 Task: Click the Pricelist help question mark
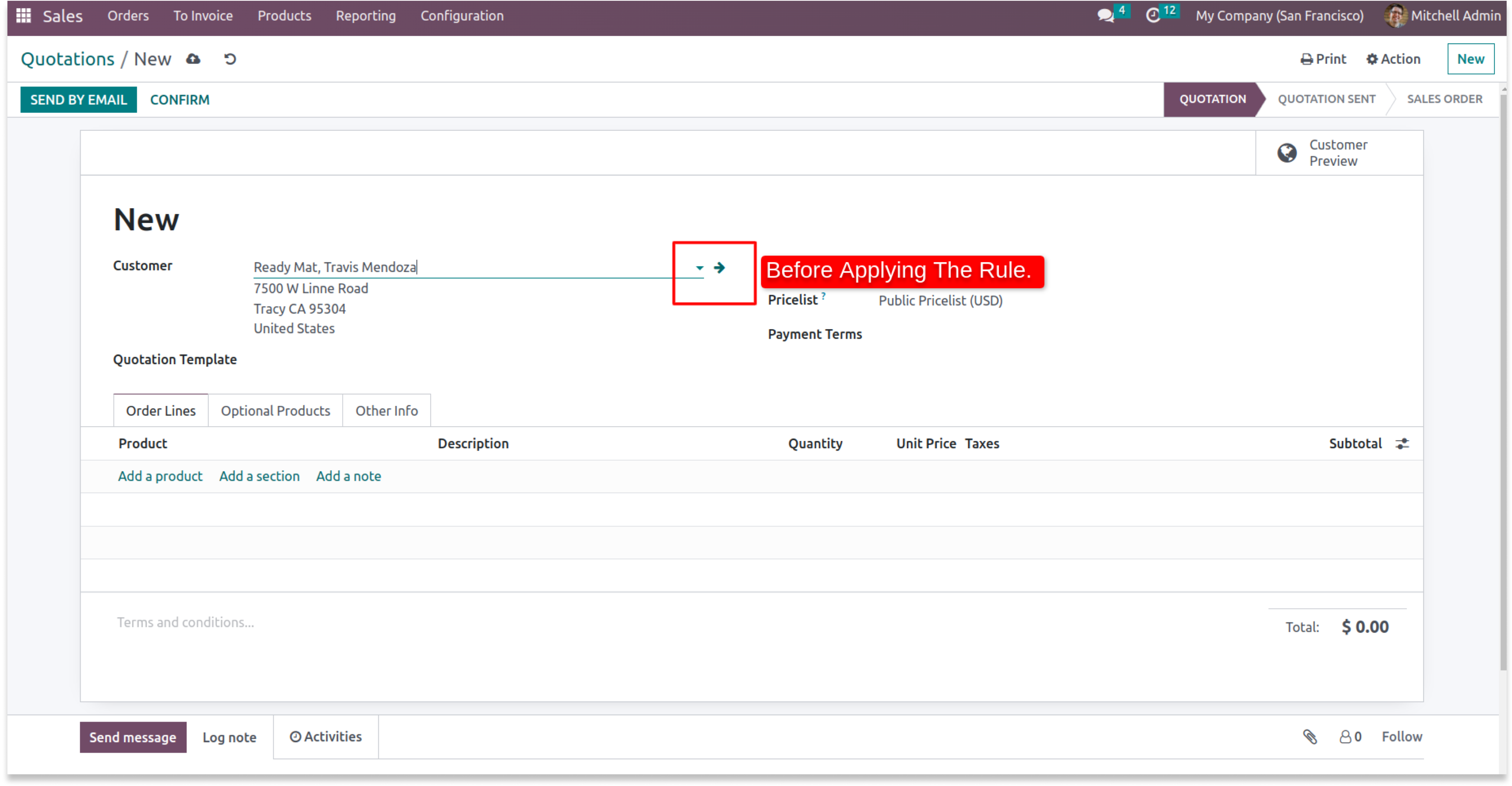pos(823,296)
